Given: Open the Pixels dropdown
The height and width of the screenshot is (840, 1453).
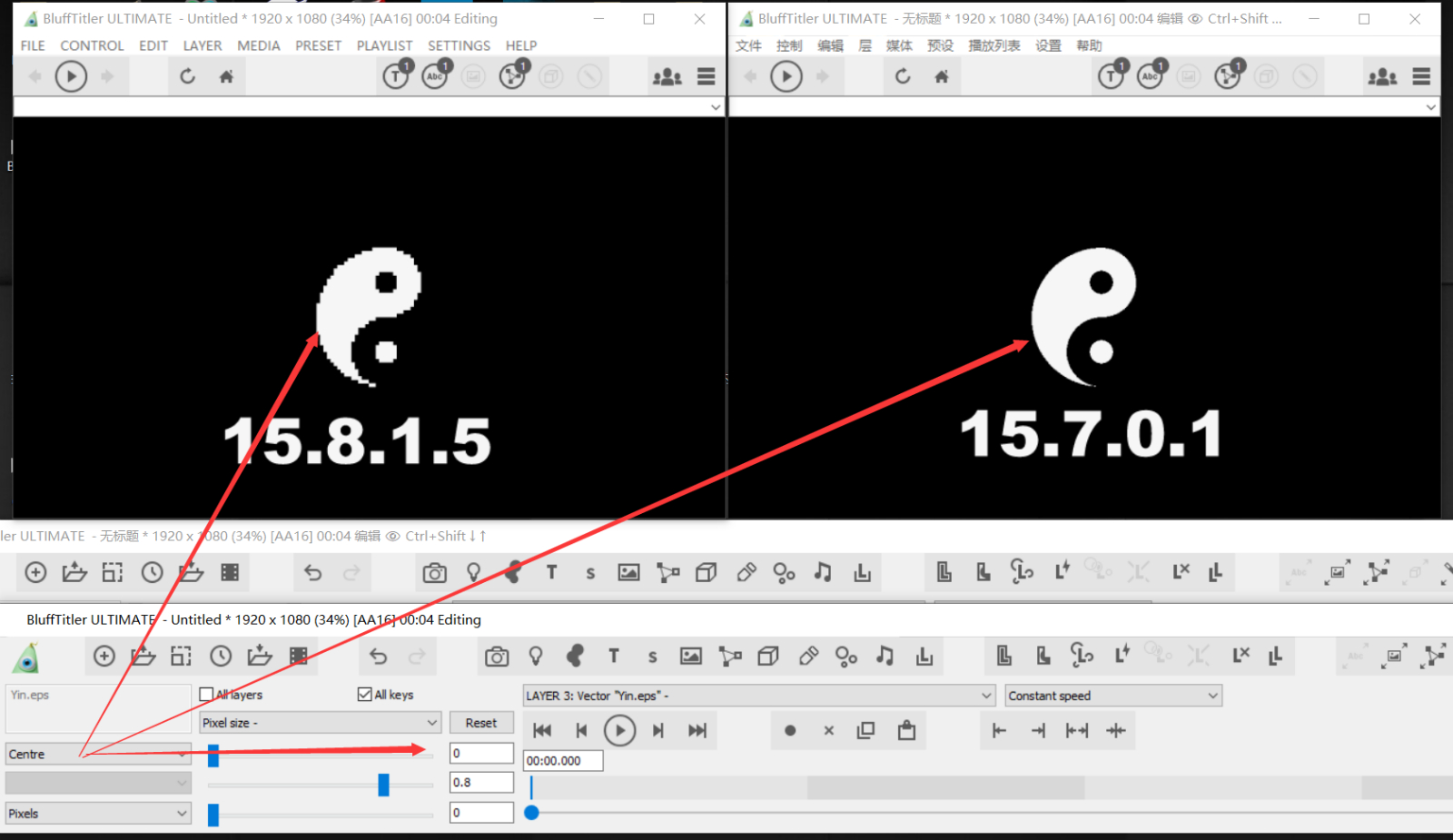Looking at the screenshot, I should (x=98, y=814).
